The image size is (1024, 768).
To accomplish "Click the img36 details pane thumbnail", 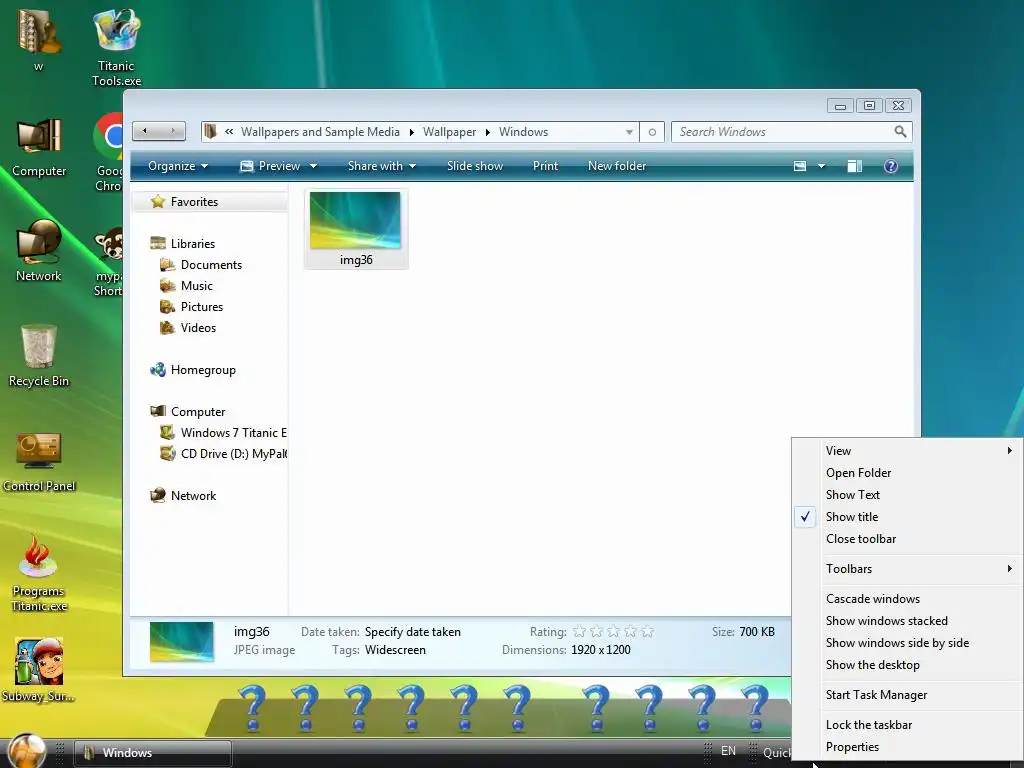I will (x=182, y=641).
